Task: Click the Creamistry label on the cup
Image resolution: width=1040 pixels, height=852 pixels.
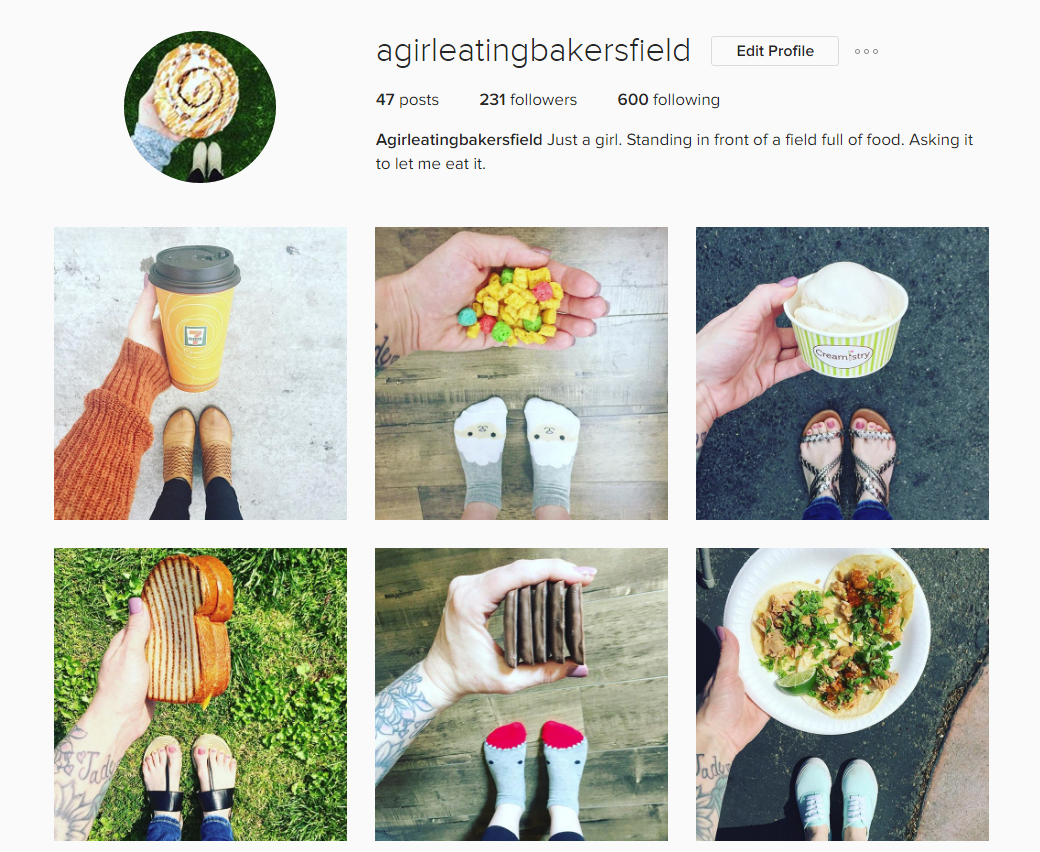Action: click(x=842, y=355)
